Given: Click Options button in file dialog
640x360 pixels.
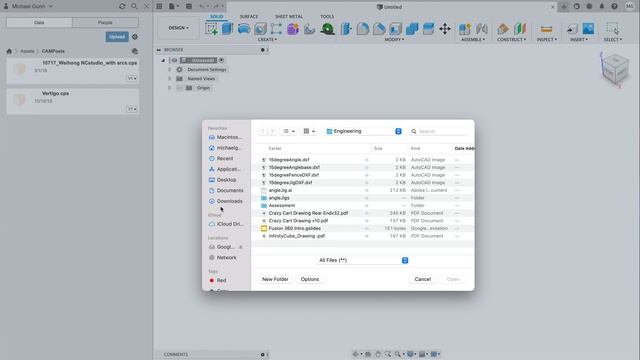Looking at the screenshot, I should (310, 279).
